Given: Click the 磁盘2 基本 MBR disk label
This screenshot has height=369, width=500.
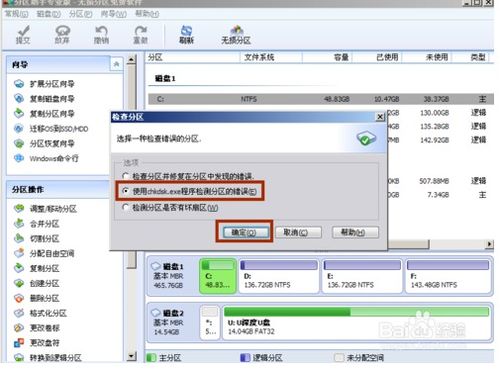Looking at the screenshot, I should [x=169, y=322].
